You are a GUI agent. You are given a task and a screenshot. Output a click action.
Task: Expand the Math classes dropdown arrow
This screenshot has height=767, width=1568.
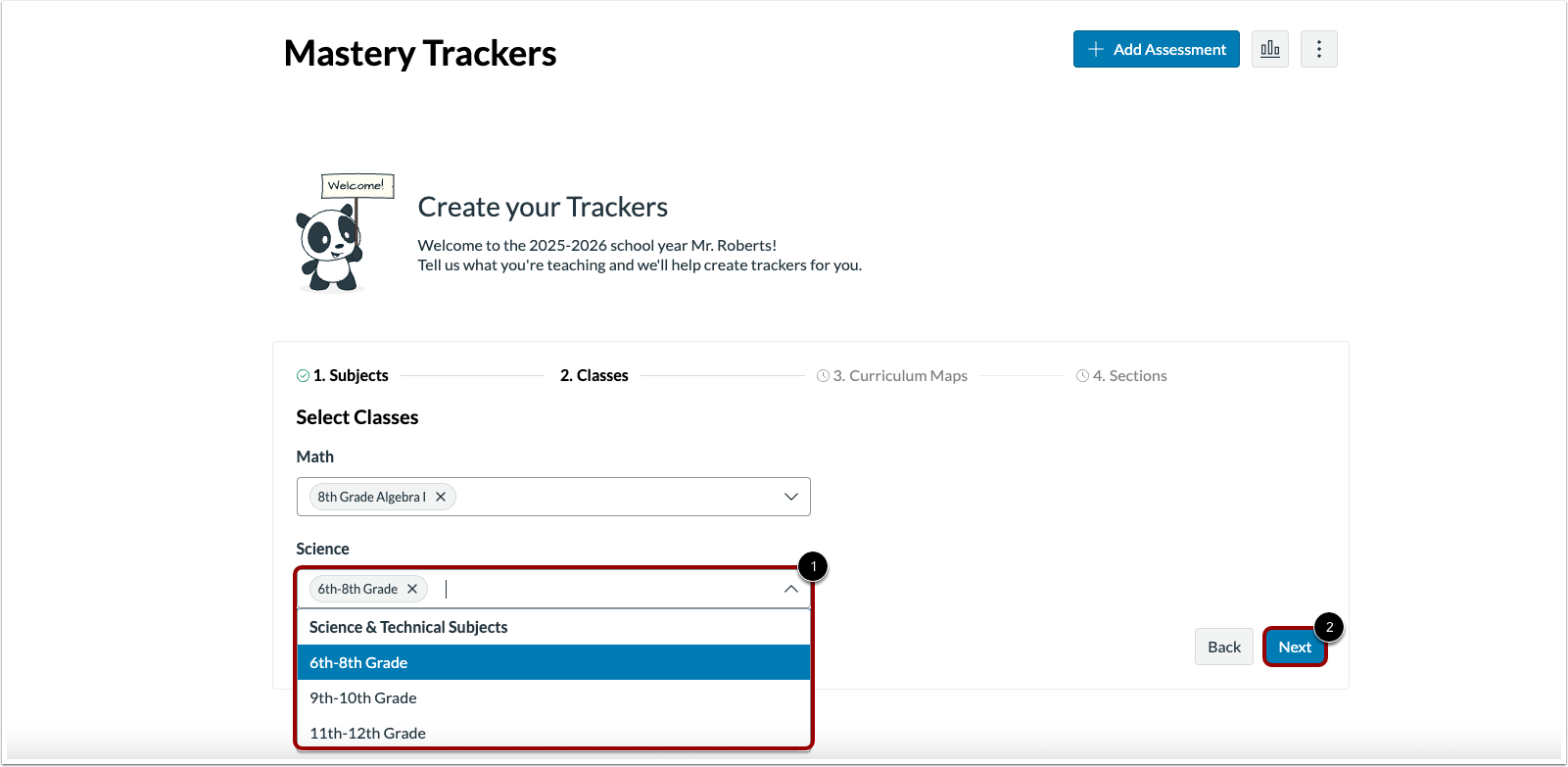point(791,497)
